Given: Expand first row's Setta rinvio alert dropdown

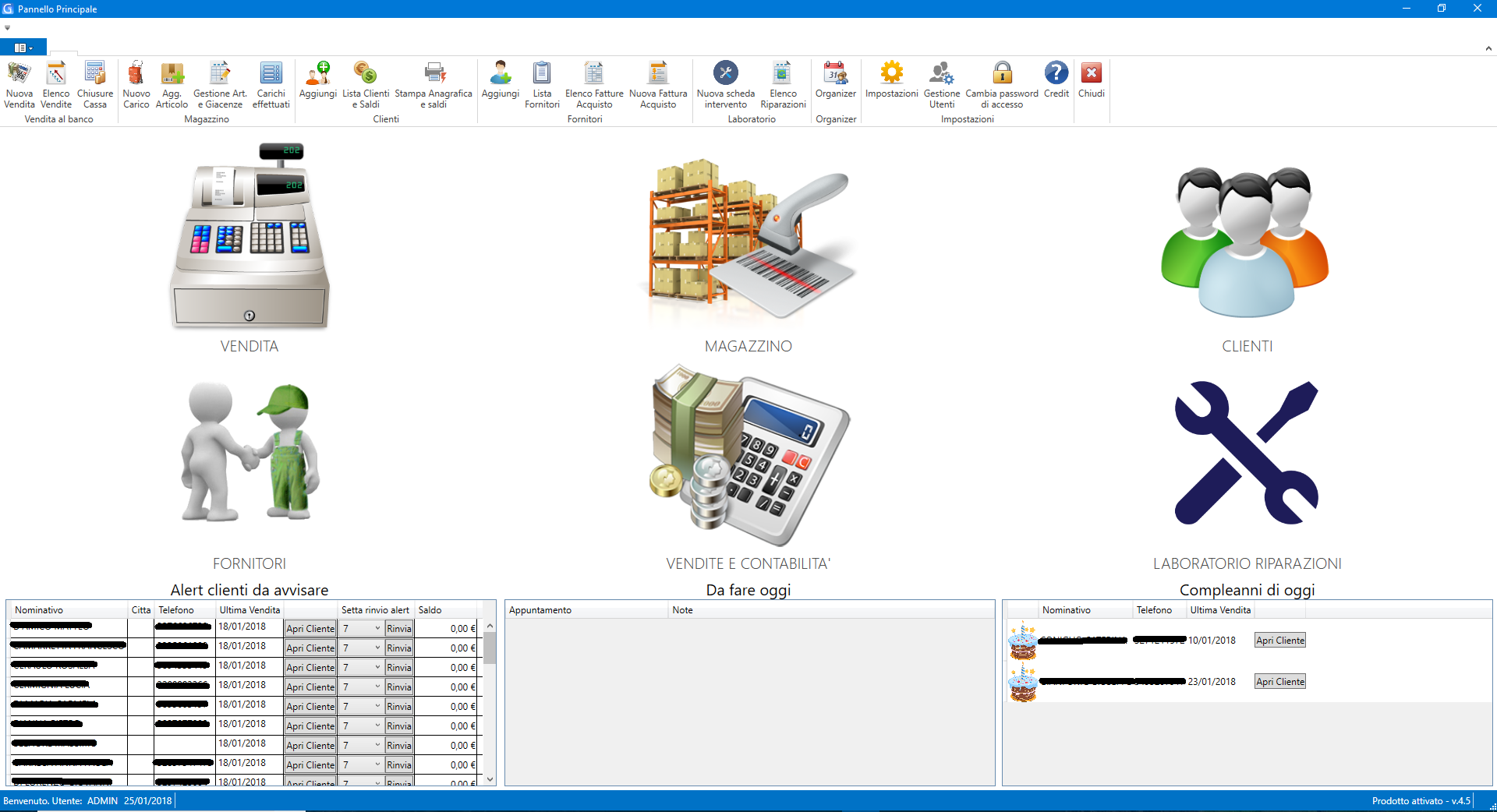Looking at the screenshot, I should pos(377,629).
